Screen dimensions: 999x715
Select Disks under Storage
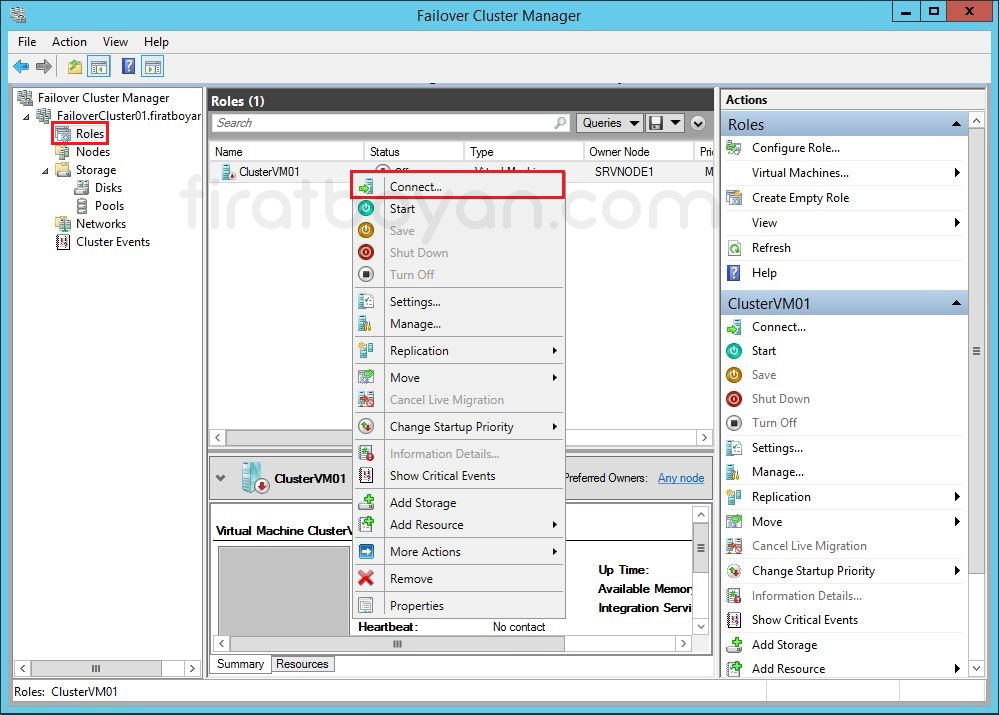pyautogui.click(x=108, y=188)
